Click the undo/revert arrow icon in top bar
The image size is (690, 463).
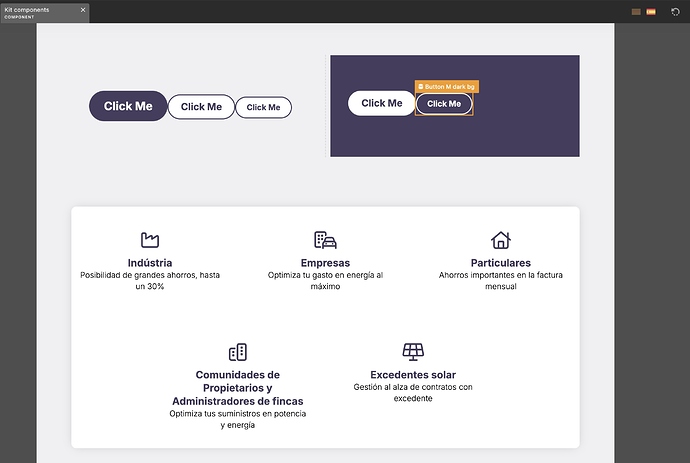click(x=675, y=11)
